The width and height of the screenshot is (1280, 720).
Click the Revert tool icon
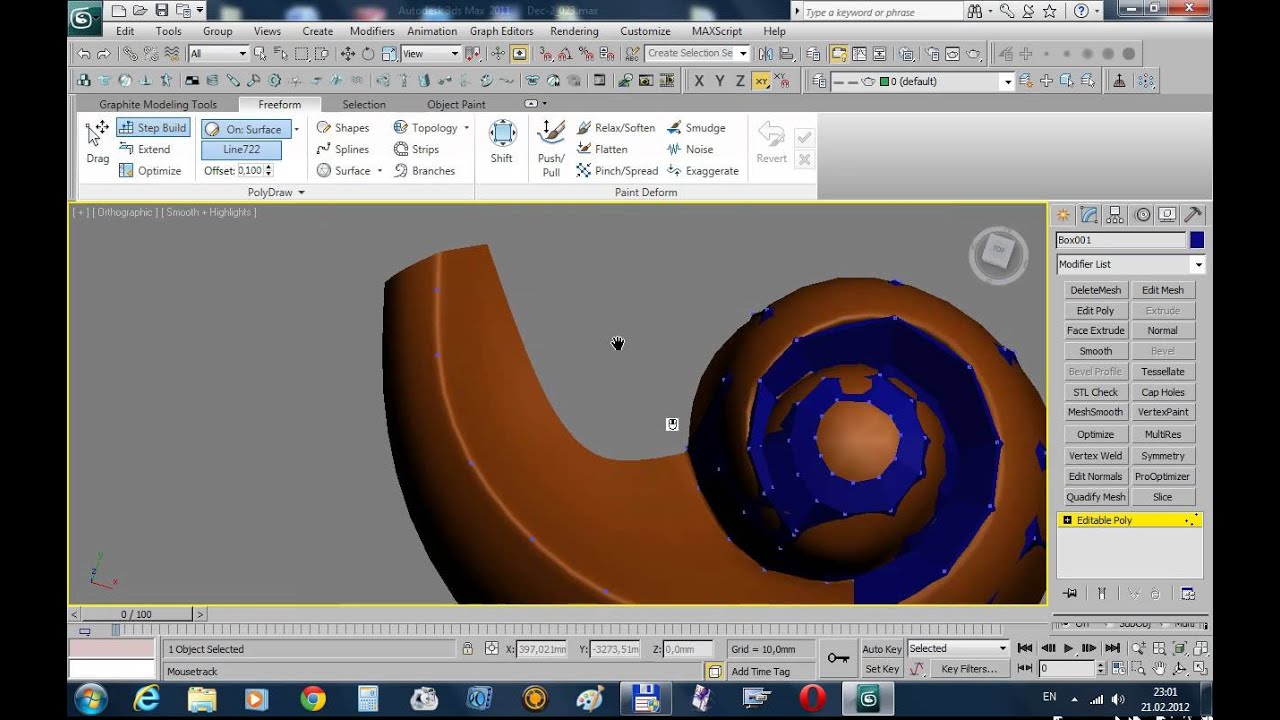click(771, 142)
